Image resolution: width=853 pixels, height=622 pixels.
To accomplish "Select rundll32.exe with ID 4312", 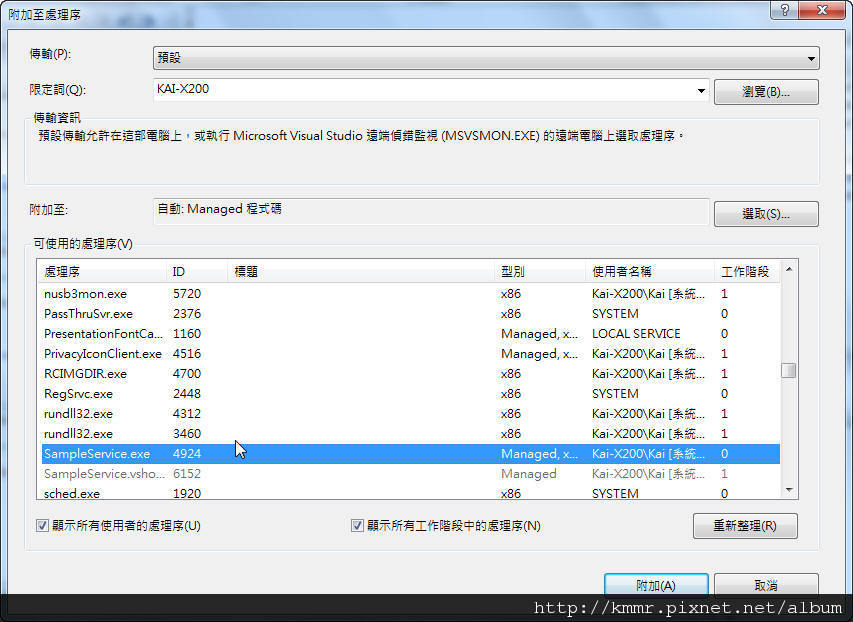I will pos(411,414).
